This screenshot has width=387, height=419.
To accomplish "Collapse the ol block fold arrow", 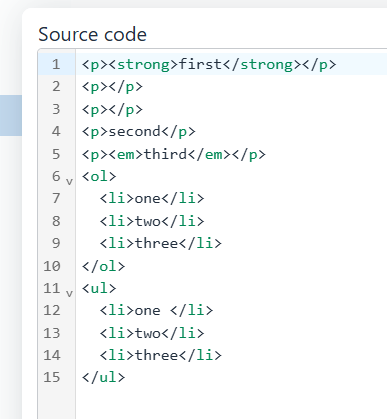I will [69, 182].
